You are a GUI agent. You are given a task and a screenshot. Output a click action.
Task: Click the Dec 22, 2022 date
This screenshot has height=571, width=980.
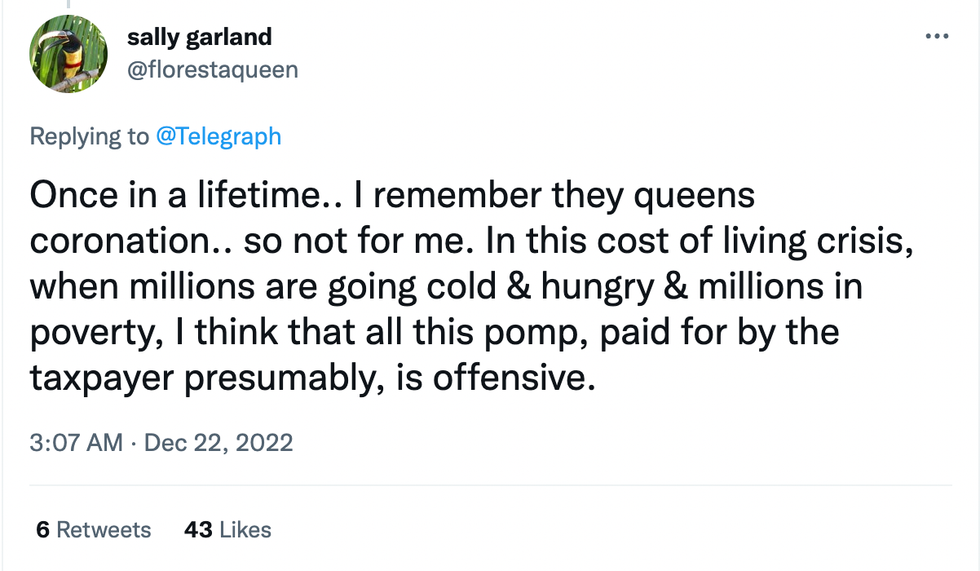(219, 442)
